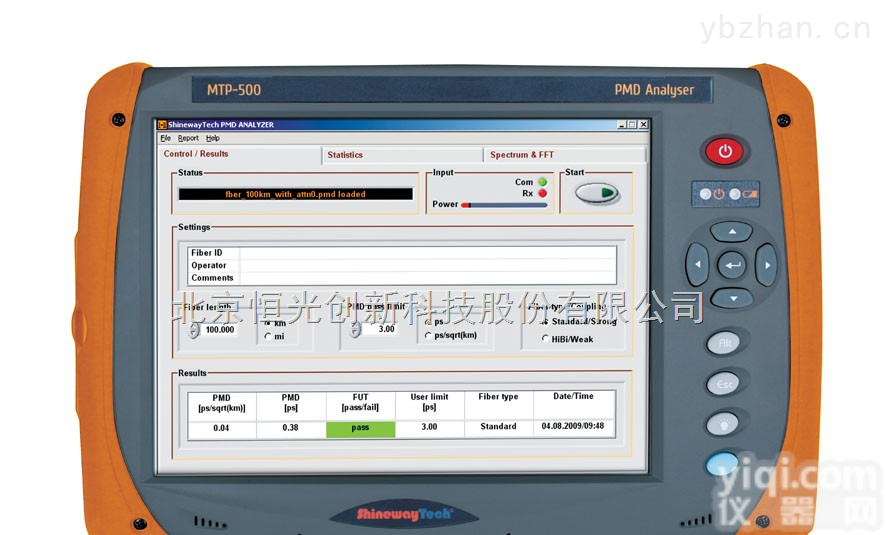
Task: Maximize the PMD Analyzer window
Action: click(x=632, y=124)
